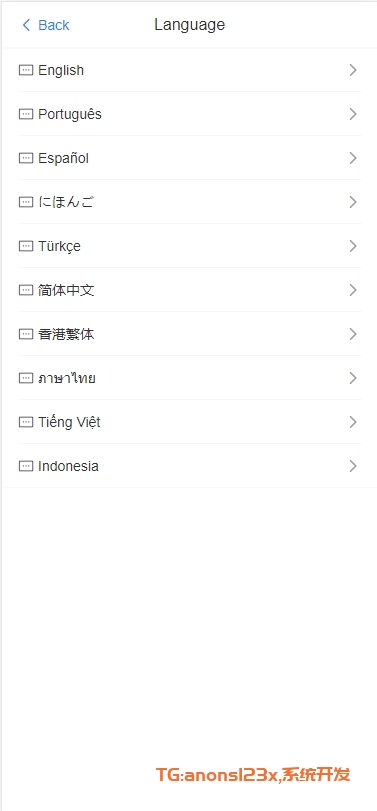The width and height of the screenshot is (377, 811).
Task: Open the English row chevron
Action: coord(353,70)
